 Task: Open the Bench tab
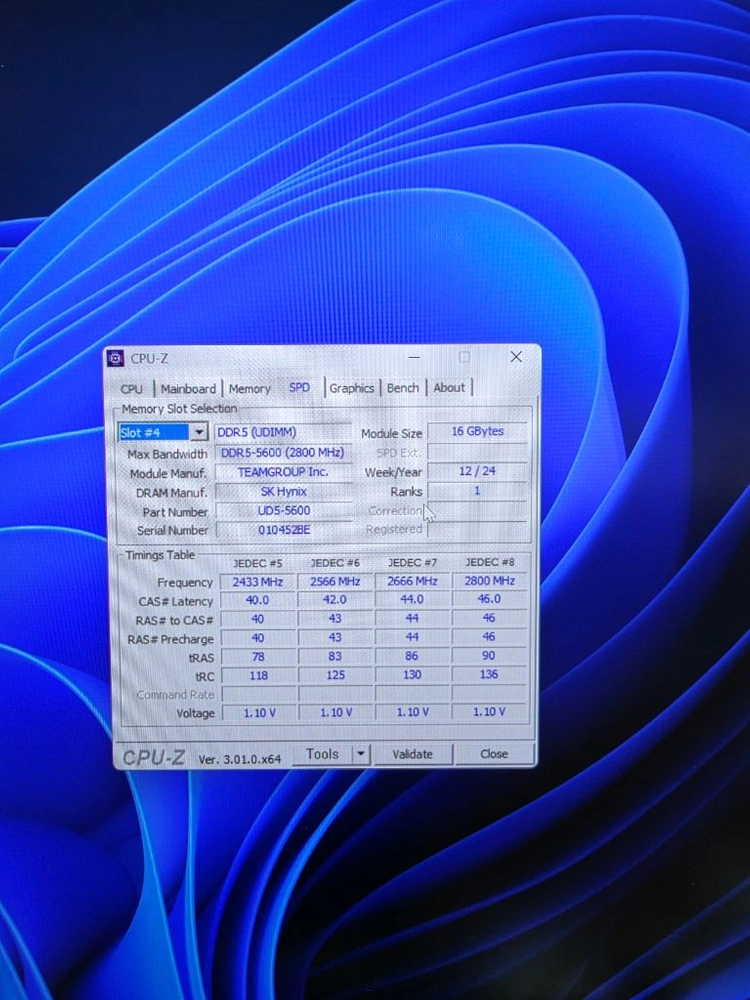(403, 387)
